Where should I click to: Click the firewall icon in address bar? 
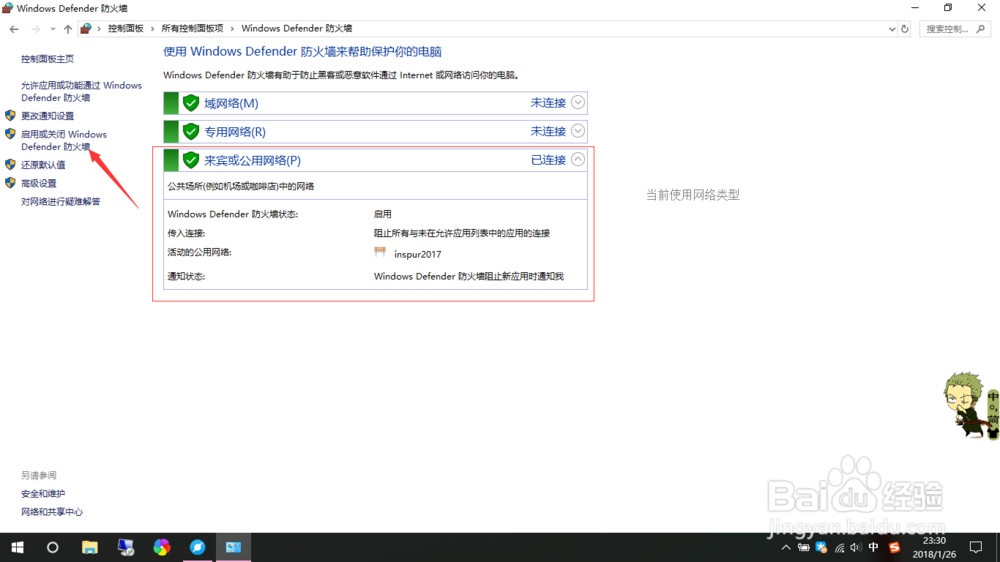click(x=85, y=29)
